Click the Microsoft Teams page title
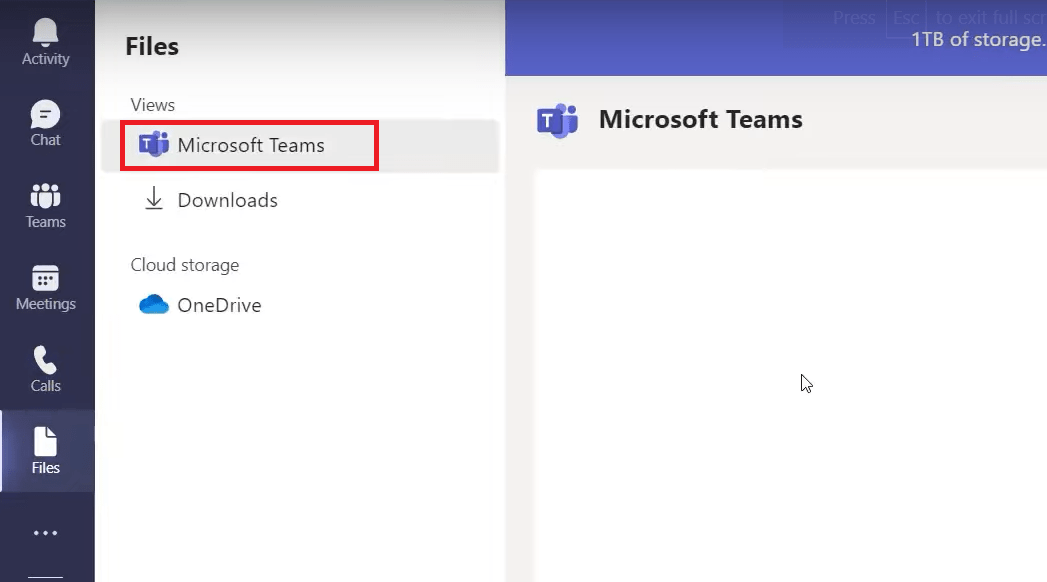Image resolution: width=1047 pixels, height=582 pixels. (700, 119)
